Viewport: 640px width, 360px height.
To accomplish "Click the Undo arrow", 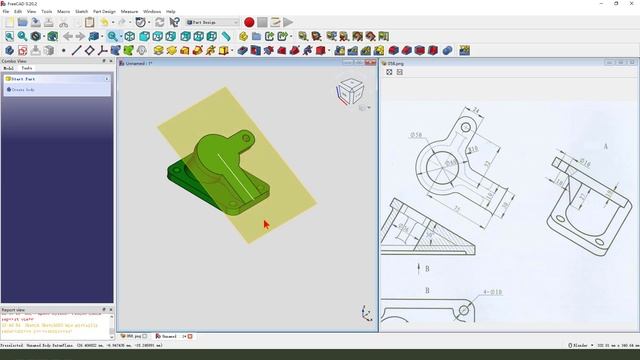I will (104, 22).
